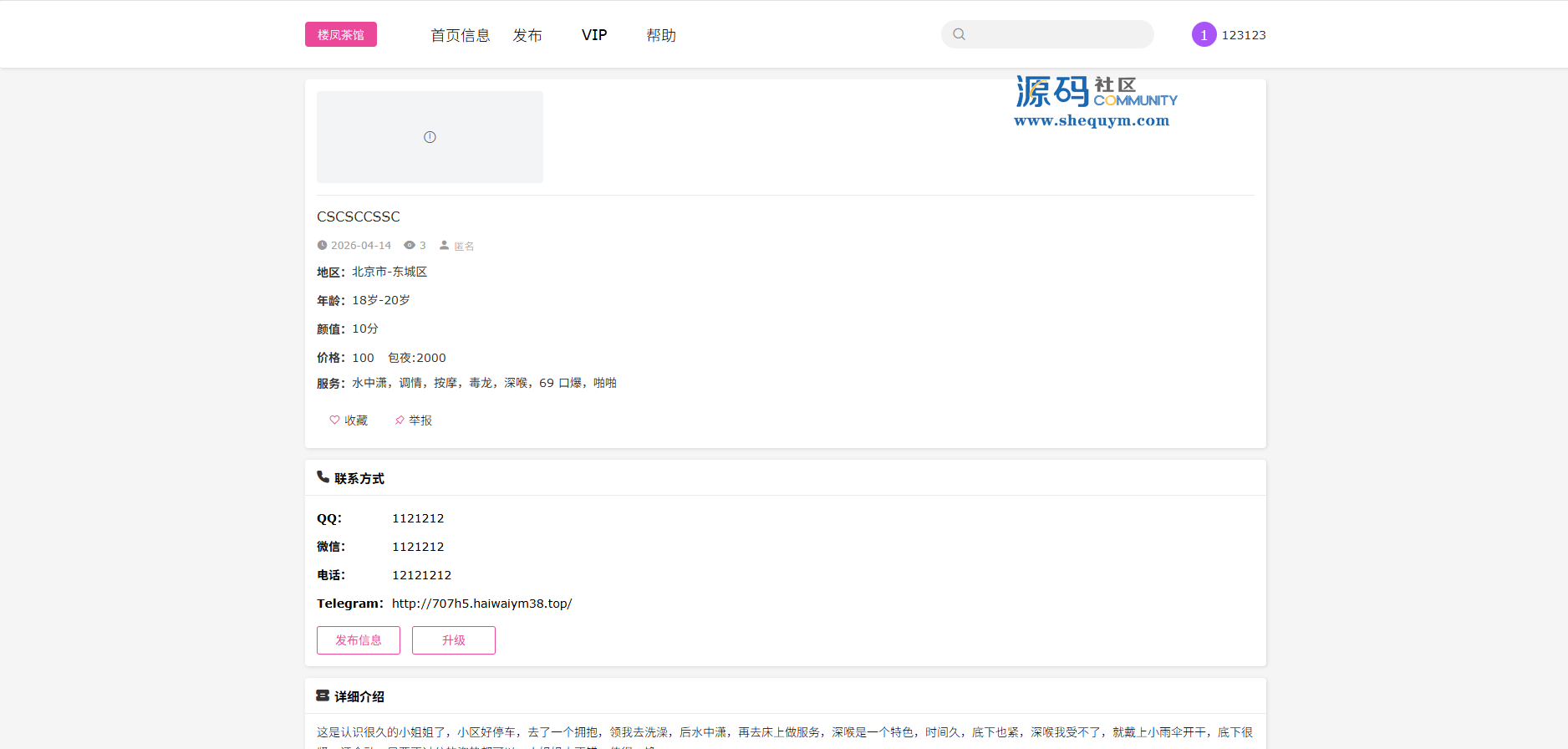Go to the 发布 navigation tab
The width and height of the screenshot is (1568, 749).
(x=527, y=35)
